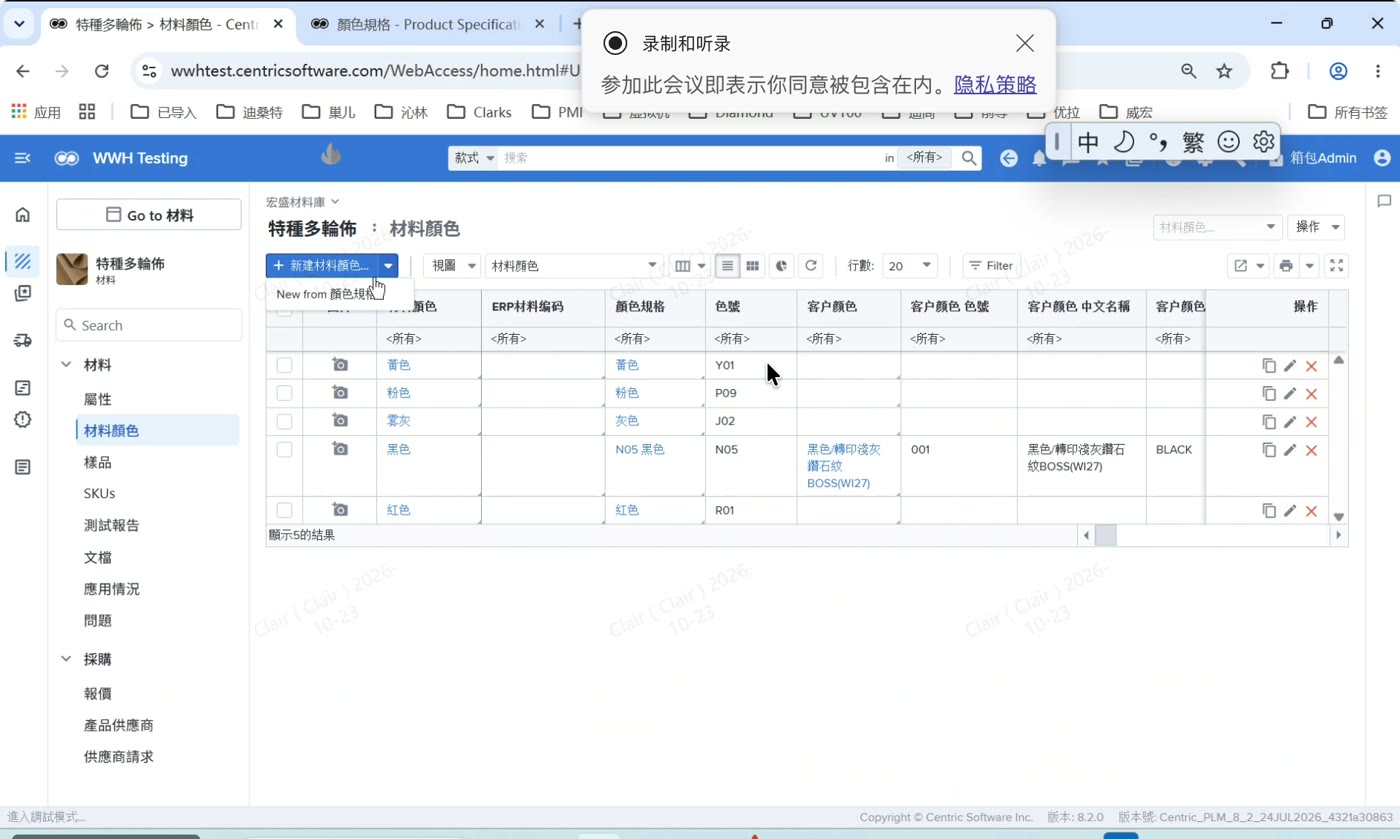Viewport: 1400px width, 839px height.
Task: Close the 录制和听录 notification
Action: 1025,43
